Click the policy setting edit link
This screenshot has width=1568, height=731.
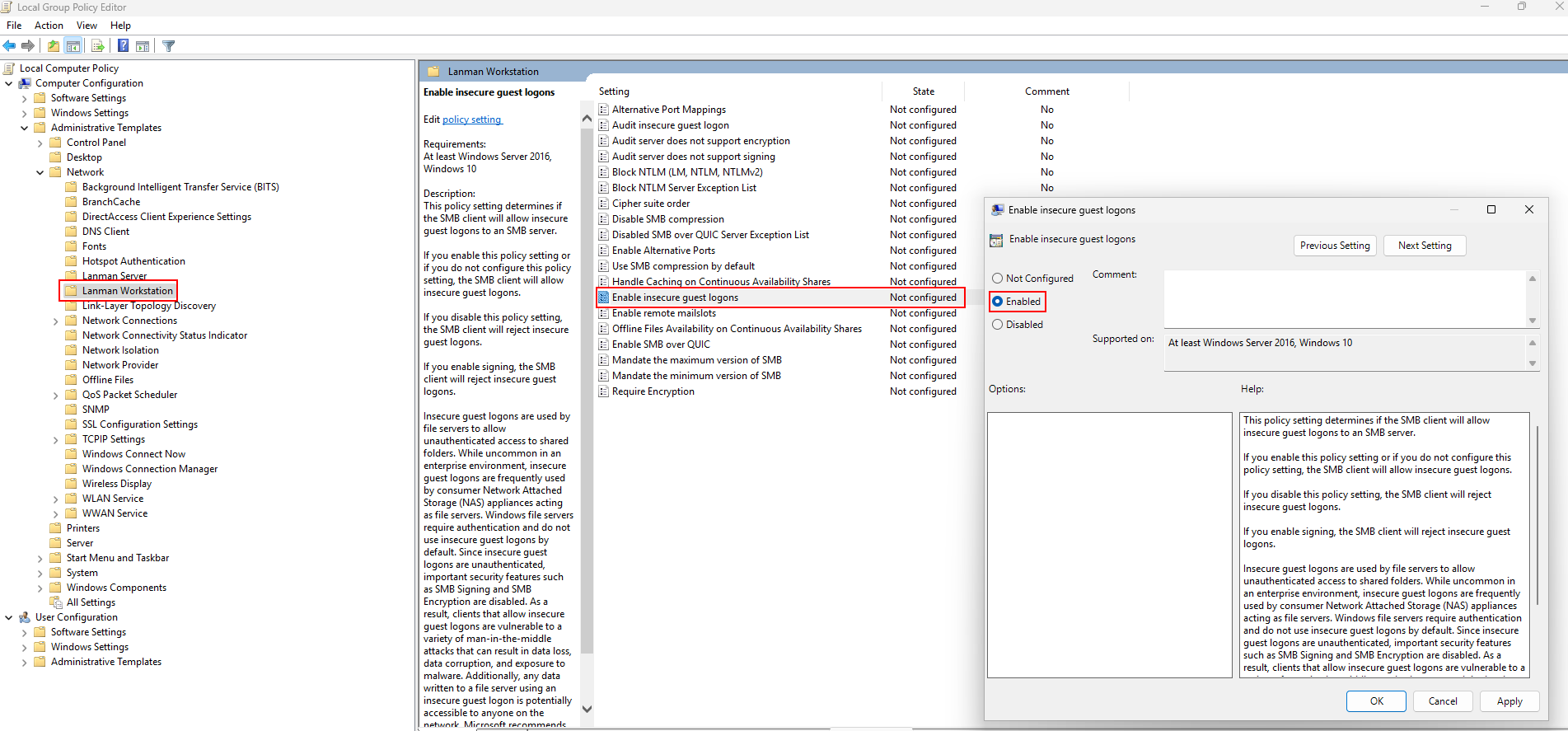point(471,119)
